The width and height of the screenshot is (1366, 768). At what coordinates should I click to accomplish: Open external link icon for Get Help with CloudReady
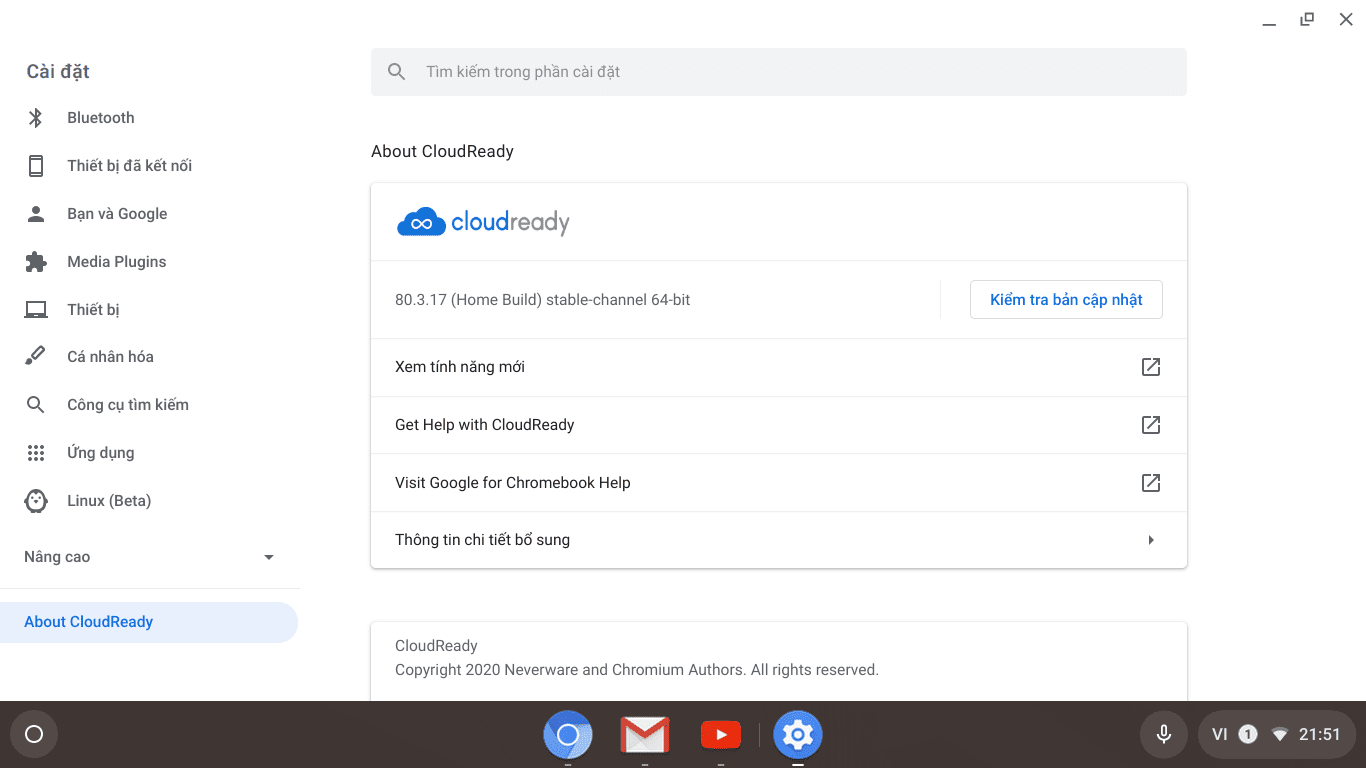click(x=1151, y=425)
